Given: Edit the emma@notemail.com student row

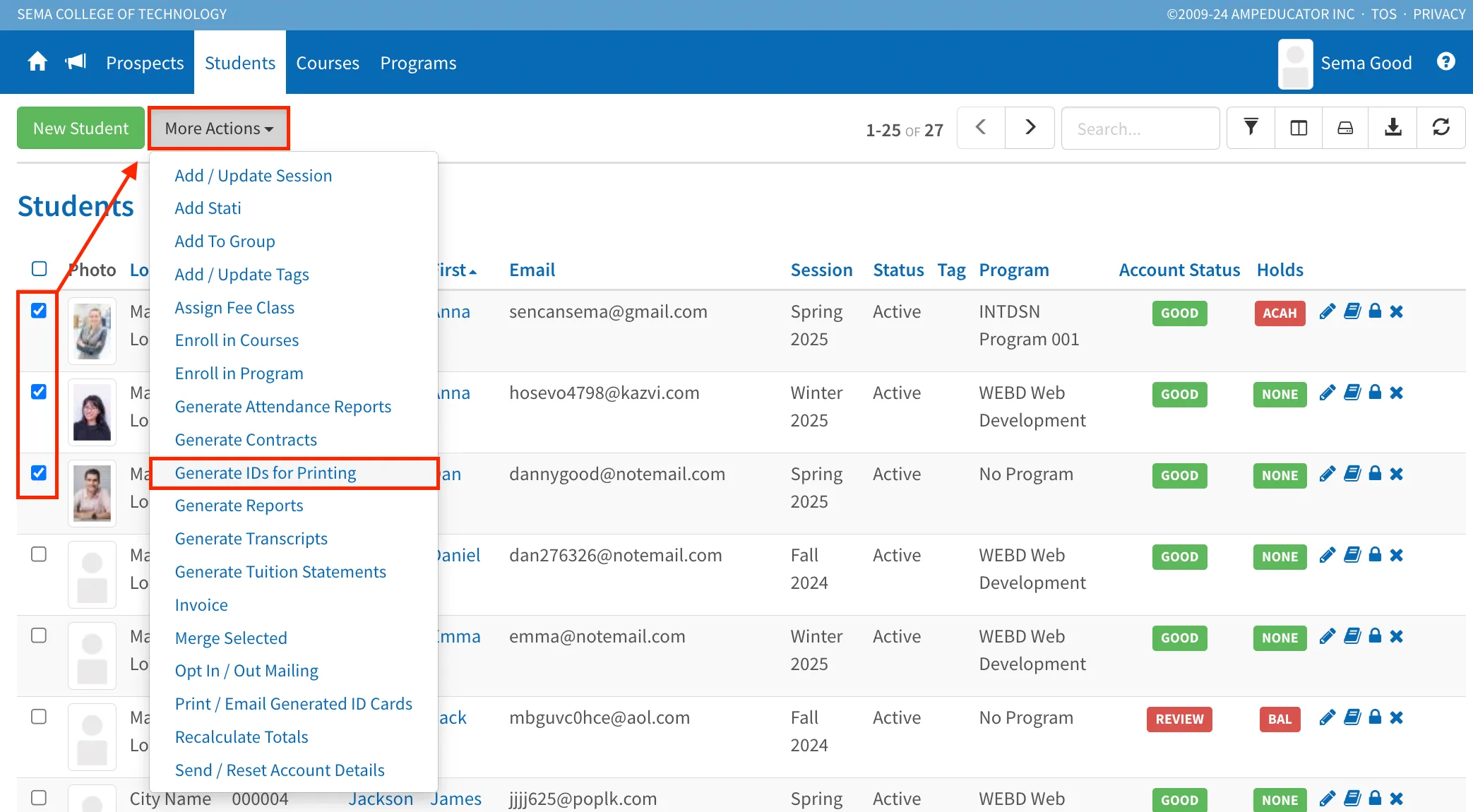Looking at the screenshot, I should [1328, 636].
